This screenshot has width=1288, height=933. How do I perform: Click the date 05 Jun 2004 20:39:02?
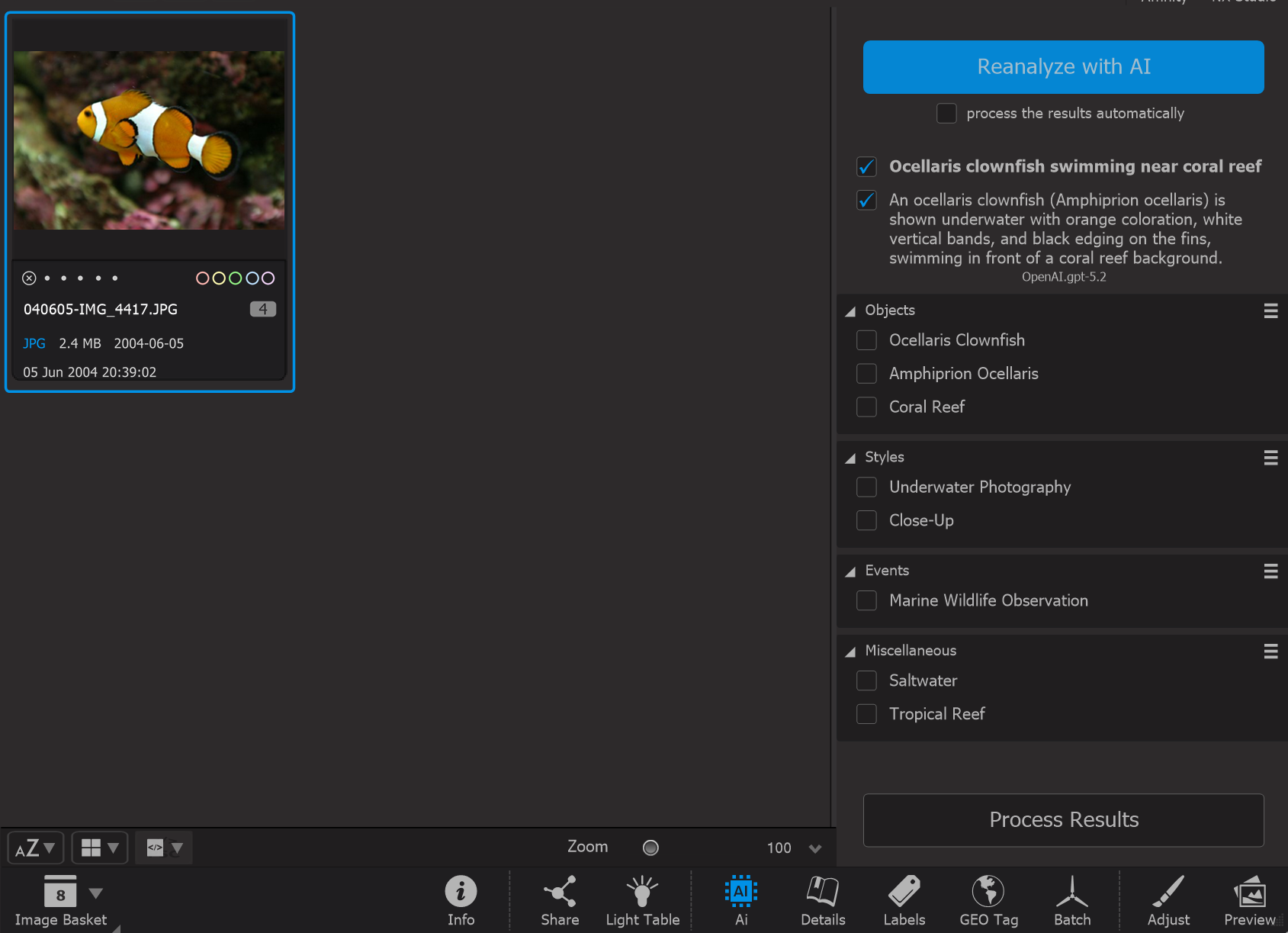90,372
